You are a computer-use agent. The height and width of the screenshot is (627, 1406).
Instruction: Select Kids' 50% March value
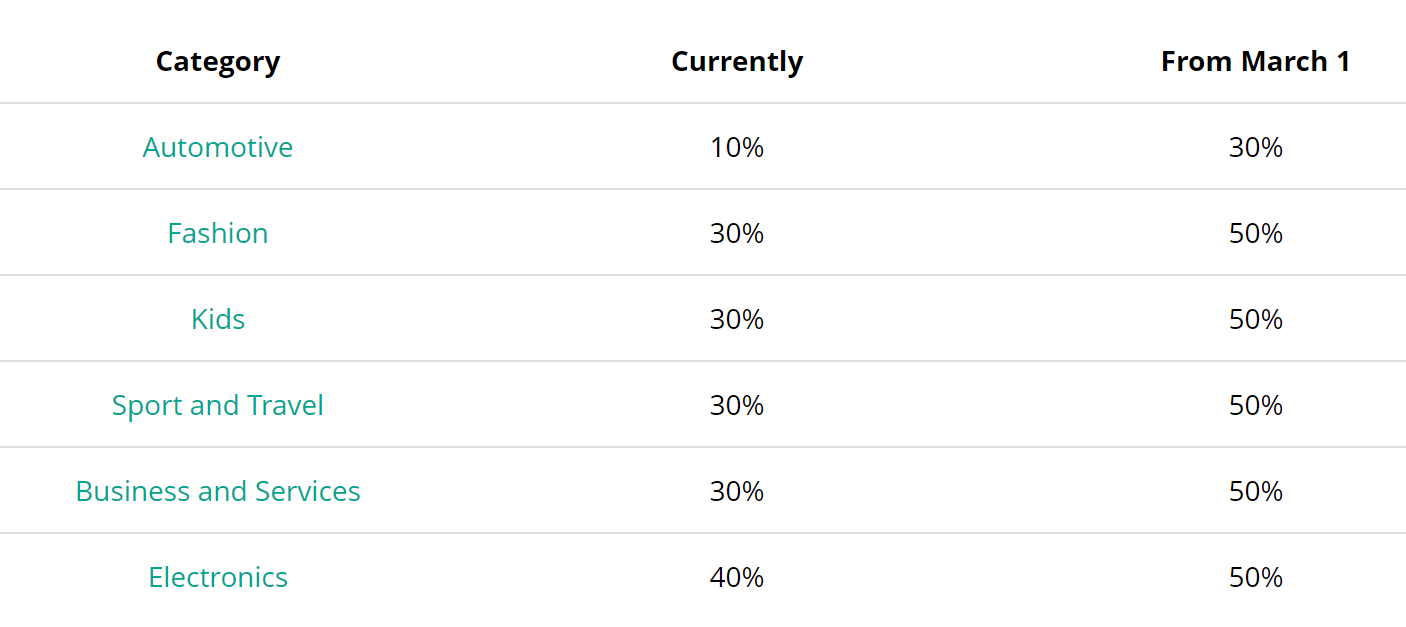click(1255, 319)
